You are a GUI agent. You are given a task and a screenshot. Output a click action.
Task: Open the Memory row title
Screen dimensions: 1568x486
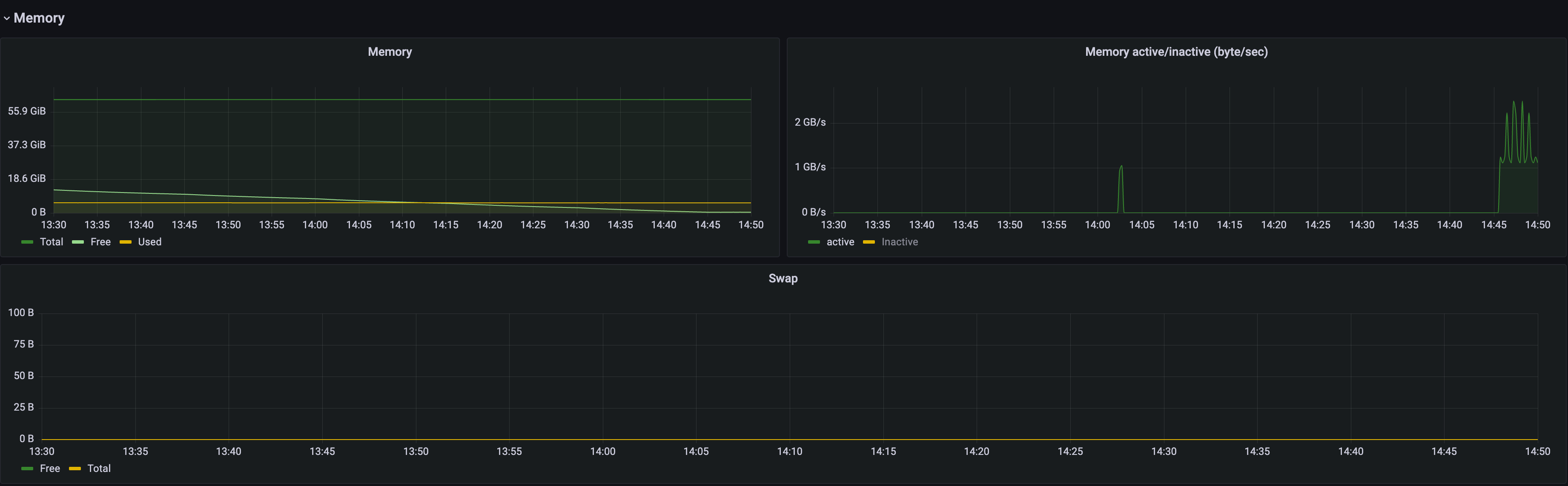coord(39,18)
